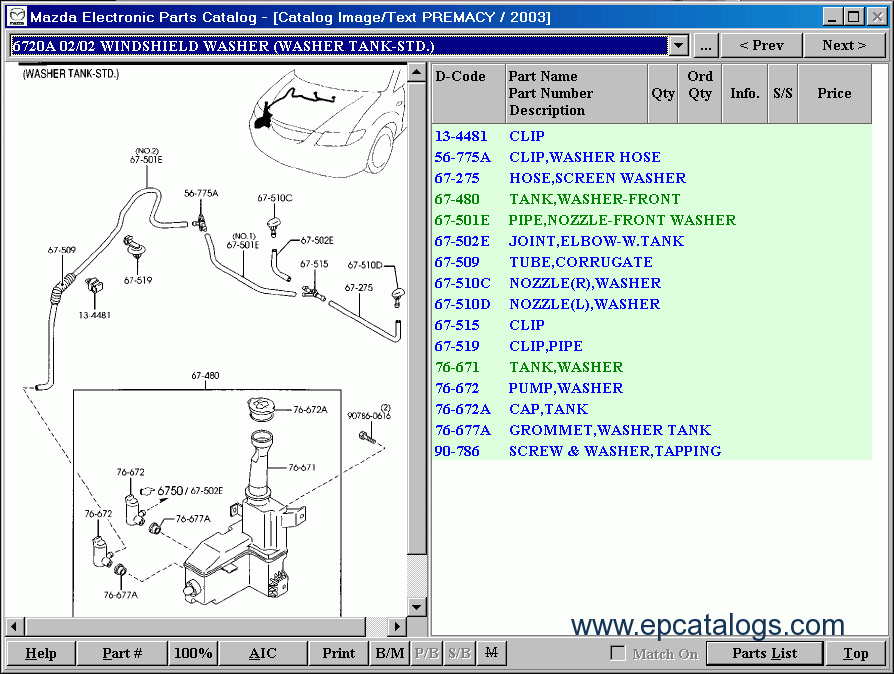
Task: Select the 76-671 TANK,WASHER row
Action: 652,367
